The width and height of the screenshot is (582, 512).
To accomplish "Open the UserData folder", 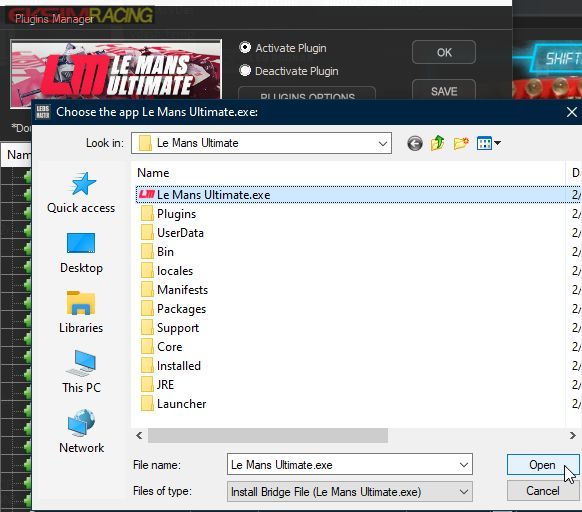I will [172, 233].
